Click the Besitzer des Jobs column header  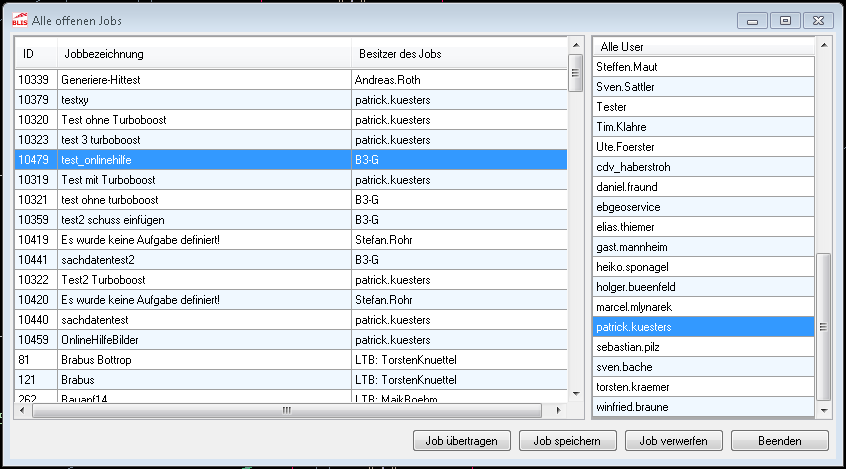coord(457,53)
